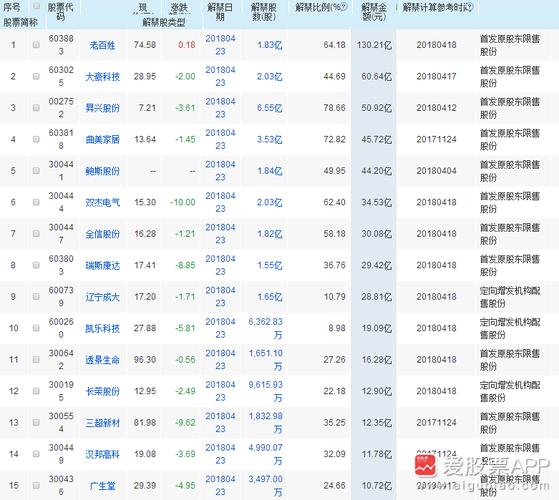Click unlock shares 6,362.83万 for 凯乐科技

[x=266, y=328]
